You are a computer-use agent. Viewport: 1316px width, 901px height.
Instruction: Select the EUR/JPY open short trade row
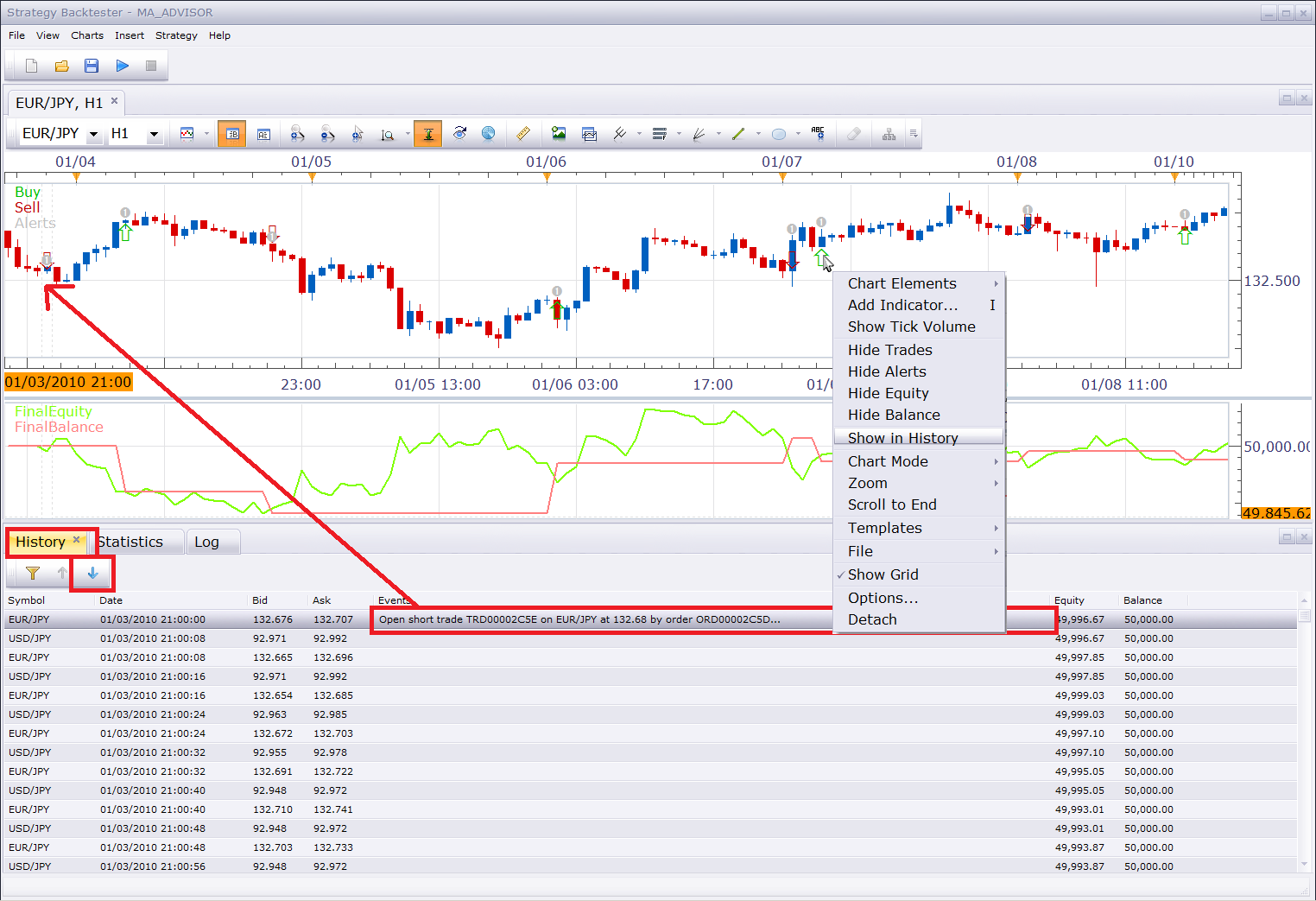tap(652, 619)
